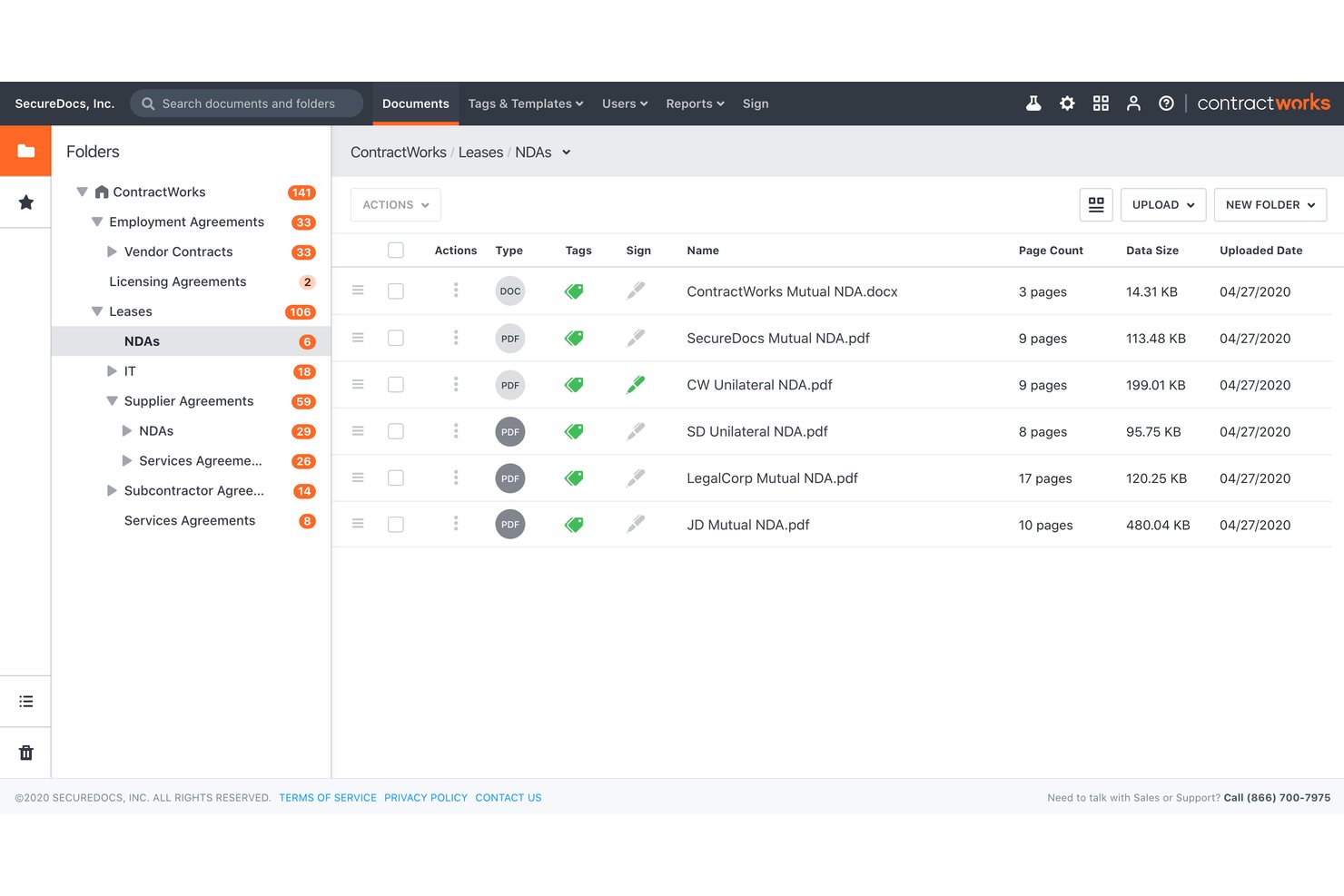The height and width of the screenshot is (896, 1344).
Task: Click drag handle for JD Mutual NDA.pdf row
Action: coord(358,524)
